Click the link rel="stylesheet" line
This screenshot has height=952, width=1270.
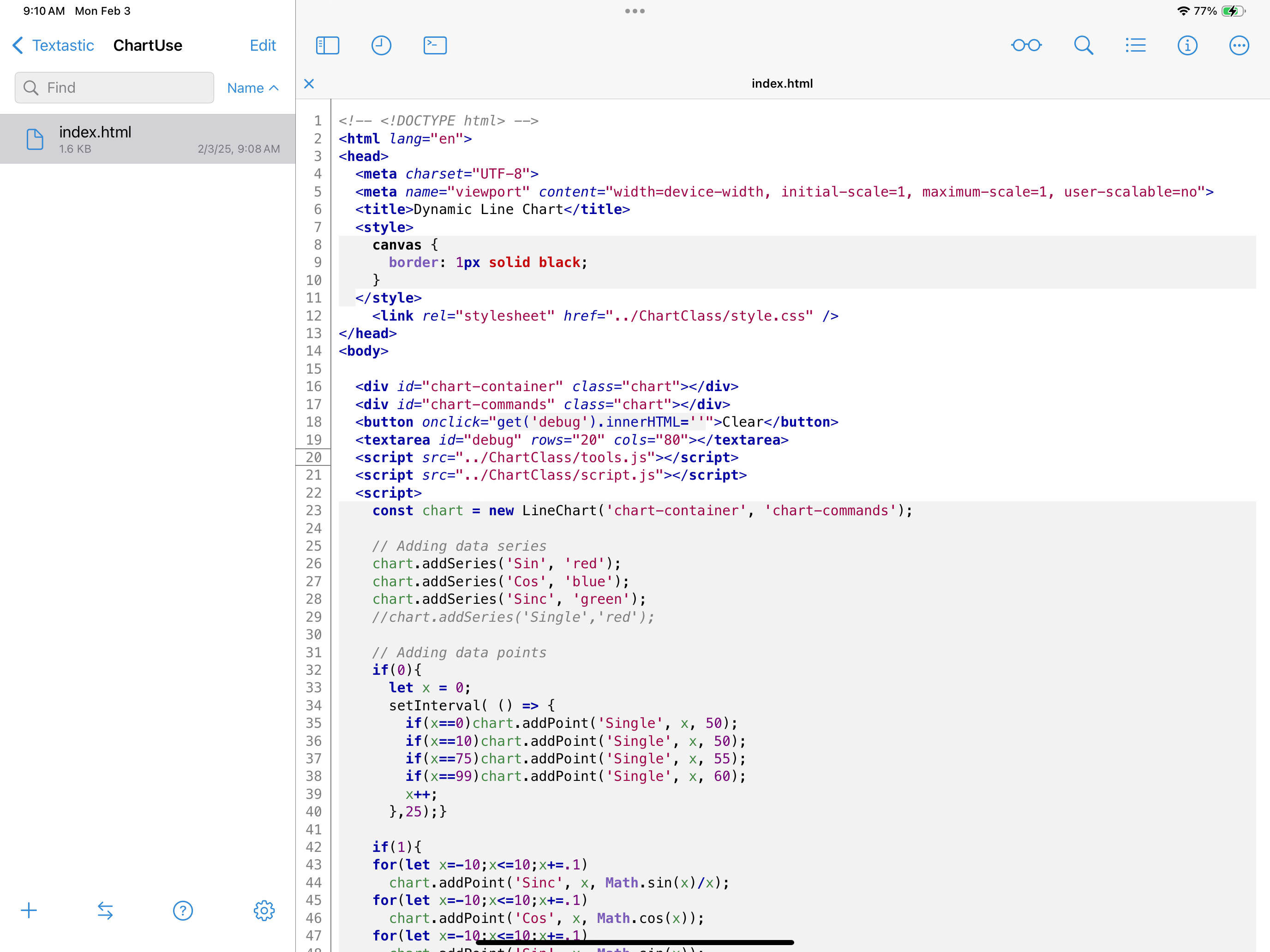[605, 316]
